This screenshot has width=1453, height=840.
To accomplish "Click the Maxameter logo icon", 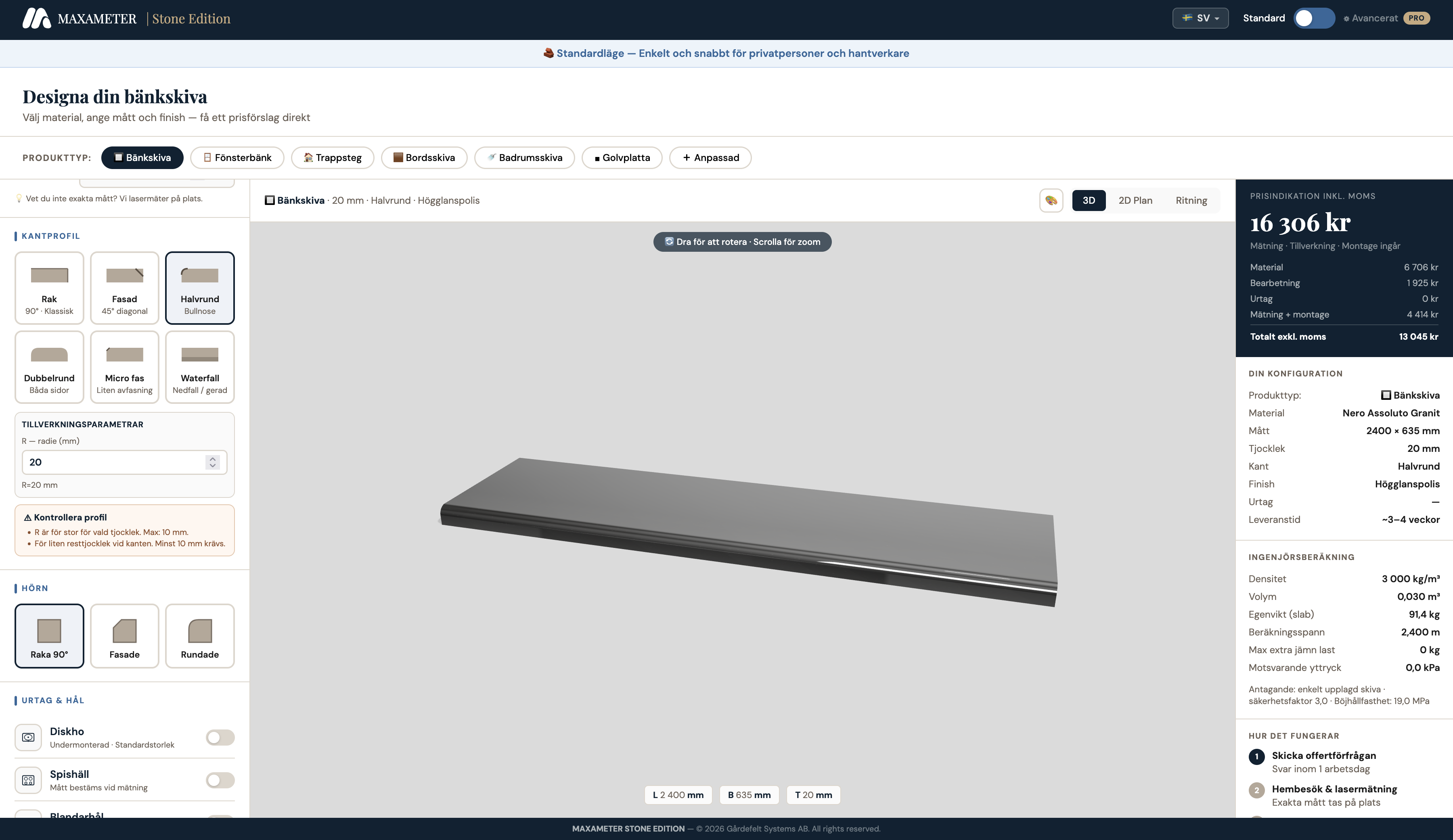I will click(36, 19).
